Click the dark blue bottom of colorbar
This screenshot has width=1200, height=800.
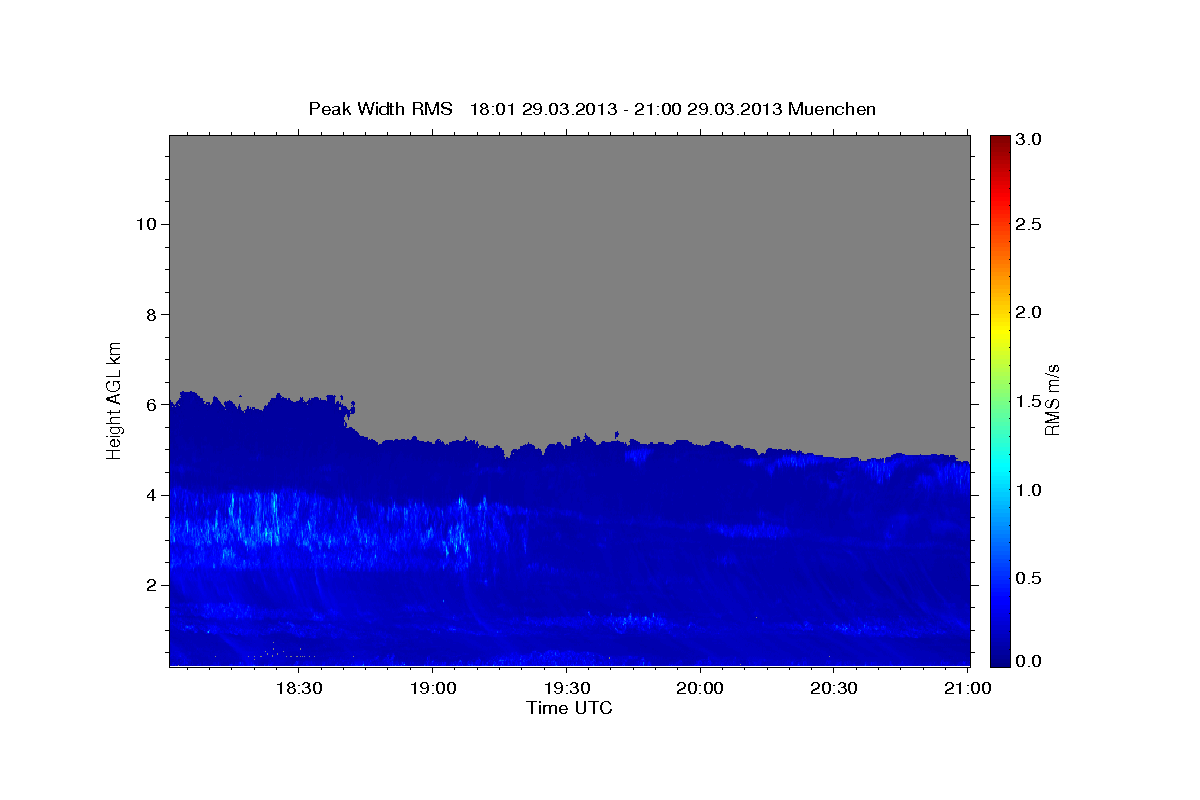[1000, 655]
